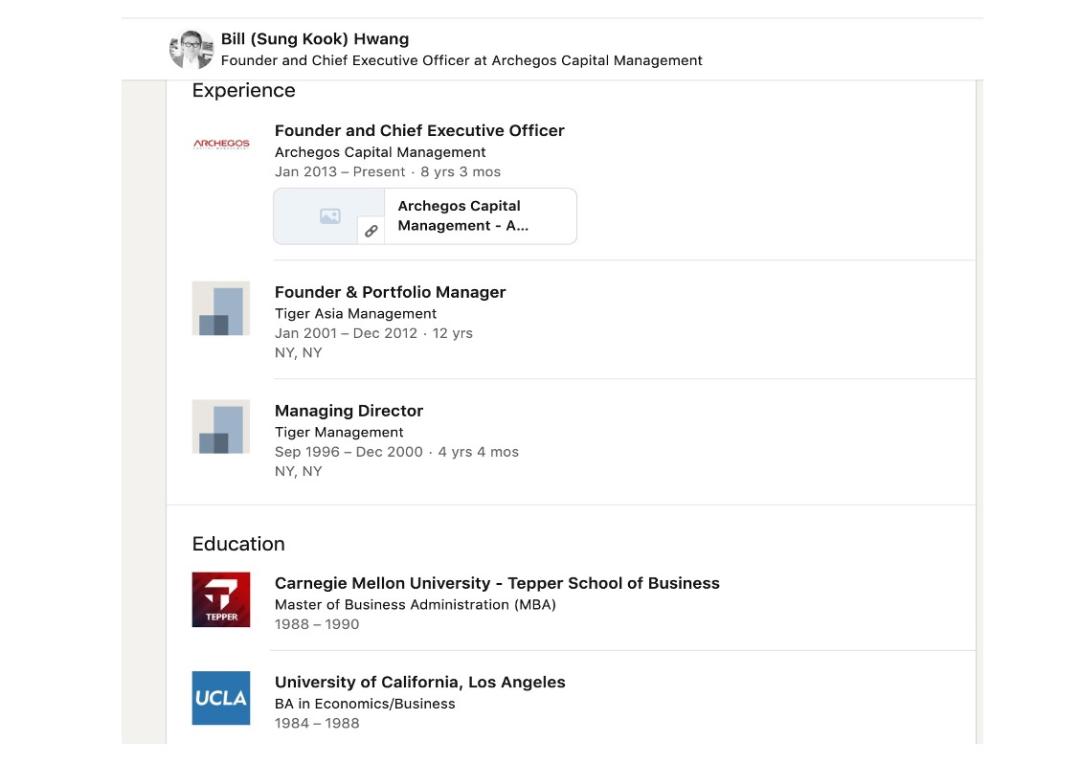Click the Tiger Management placeholder logo
Screen dimensions: 1080x764
[x=221, y=426]
